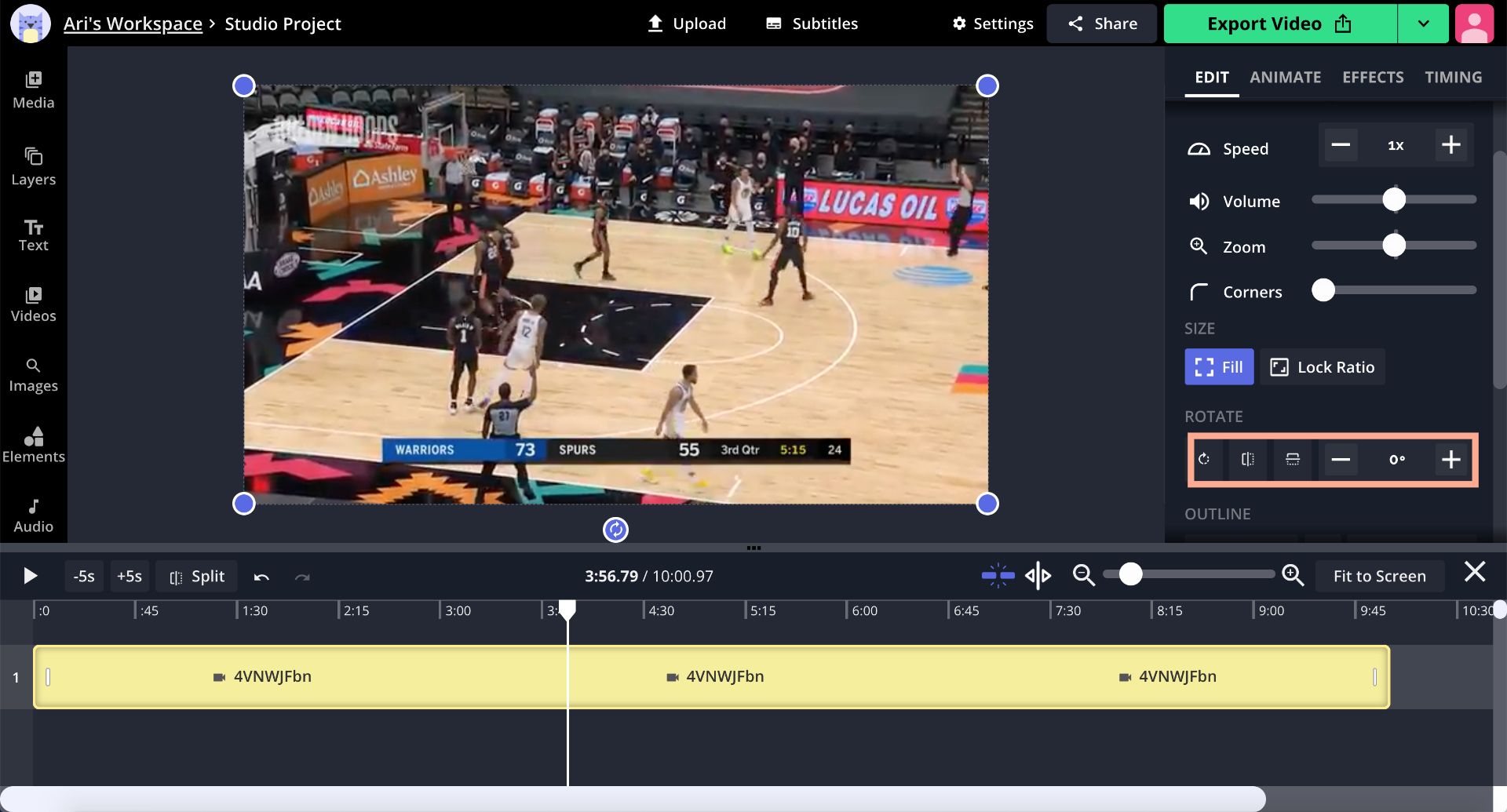Screen dimensions: 1507x812
Task: Open the Layers panel
Action: [33, 167]
